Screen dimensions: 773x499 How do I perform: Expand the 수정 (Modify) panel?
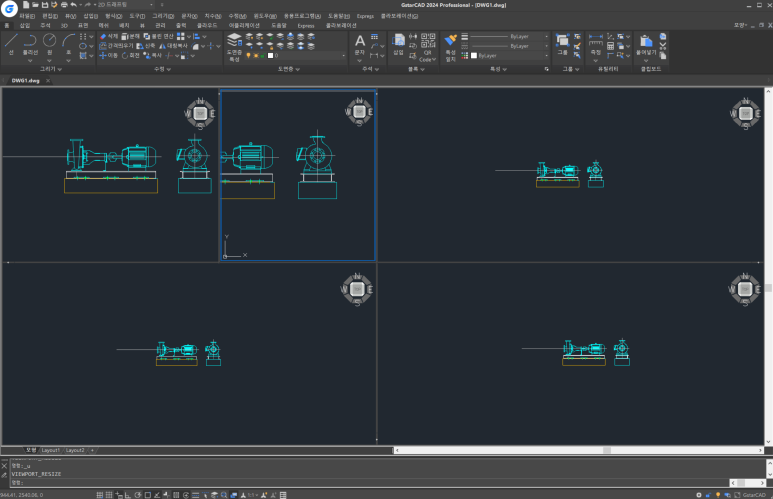[x=162, y=69]
